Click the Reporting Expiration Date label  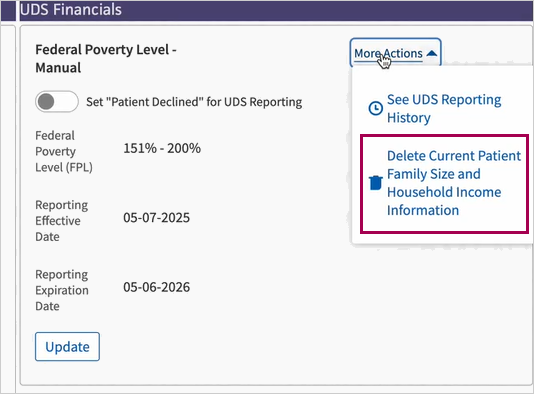point(62,290)
